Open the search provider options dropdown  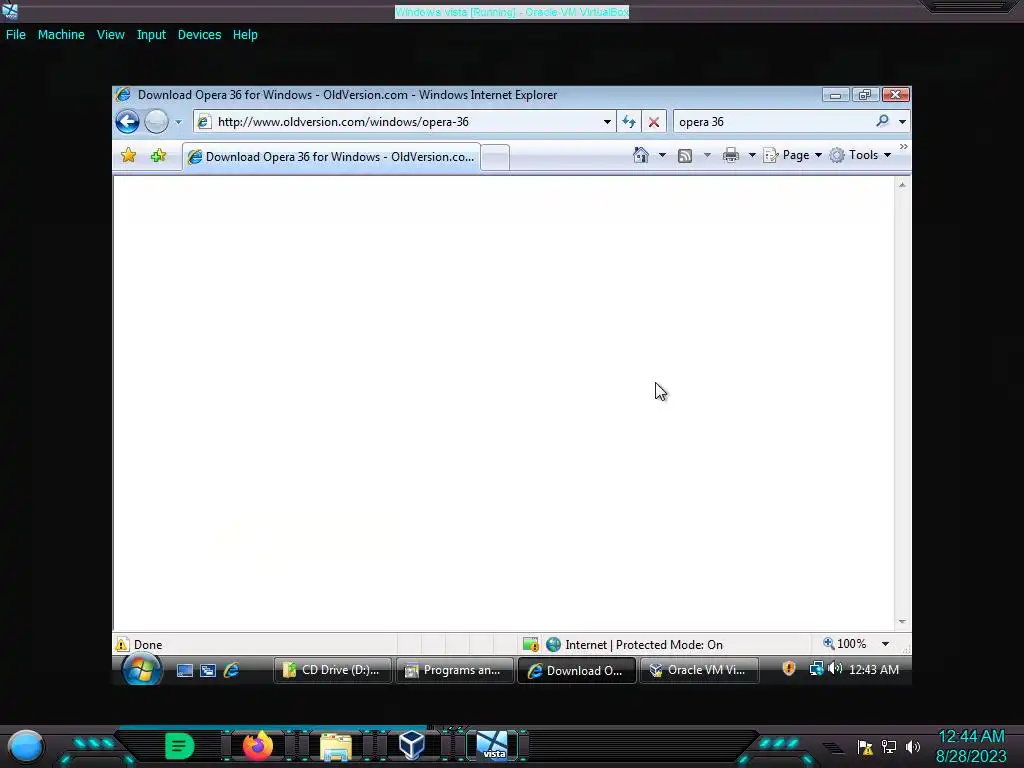903,121
